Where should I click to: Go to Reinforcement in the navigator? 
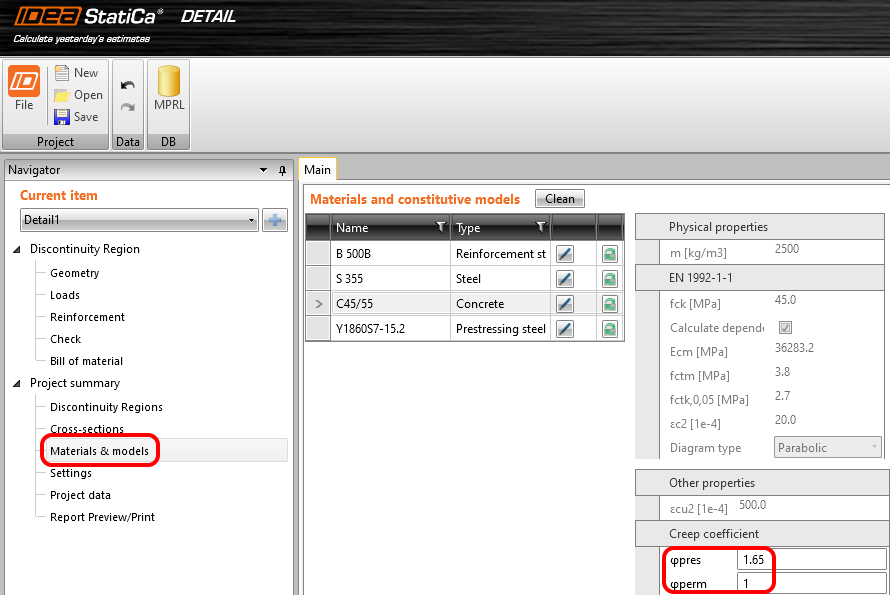pos(87,317)
